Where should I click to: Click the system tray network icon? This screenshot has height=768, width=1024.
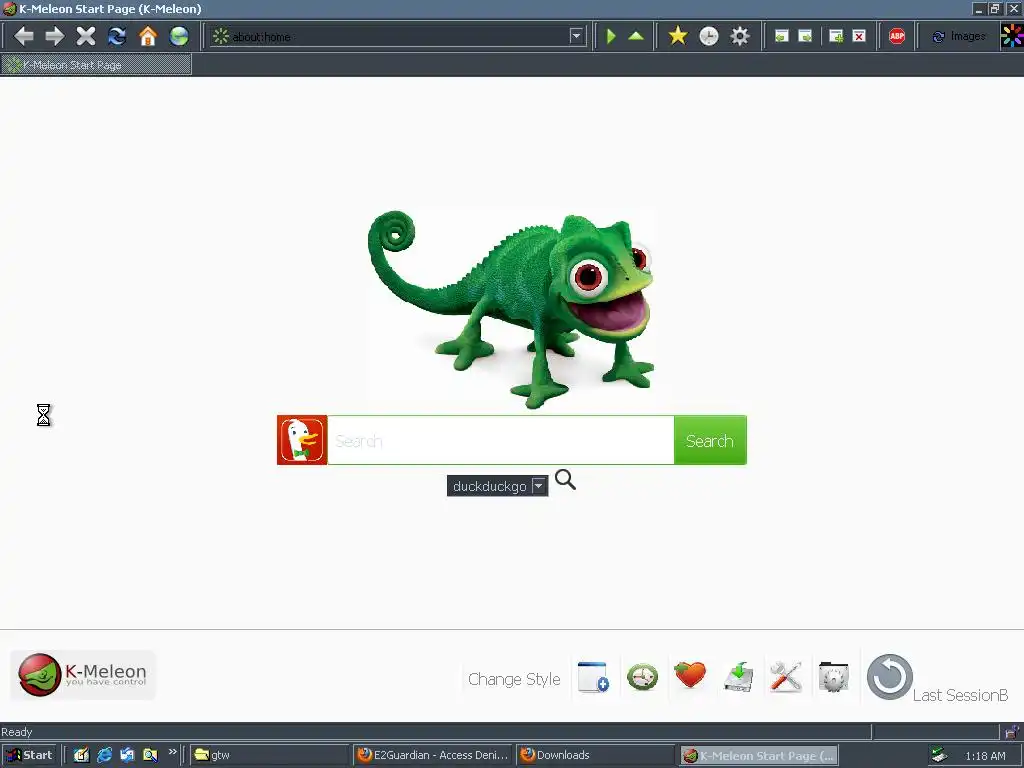[x=939, y=755]
